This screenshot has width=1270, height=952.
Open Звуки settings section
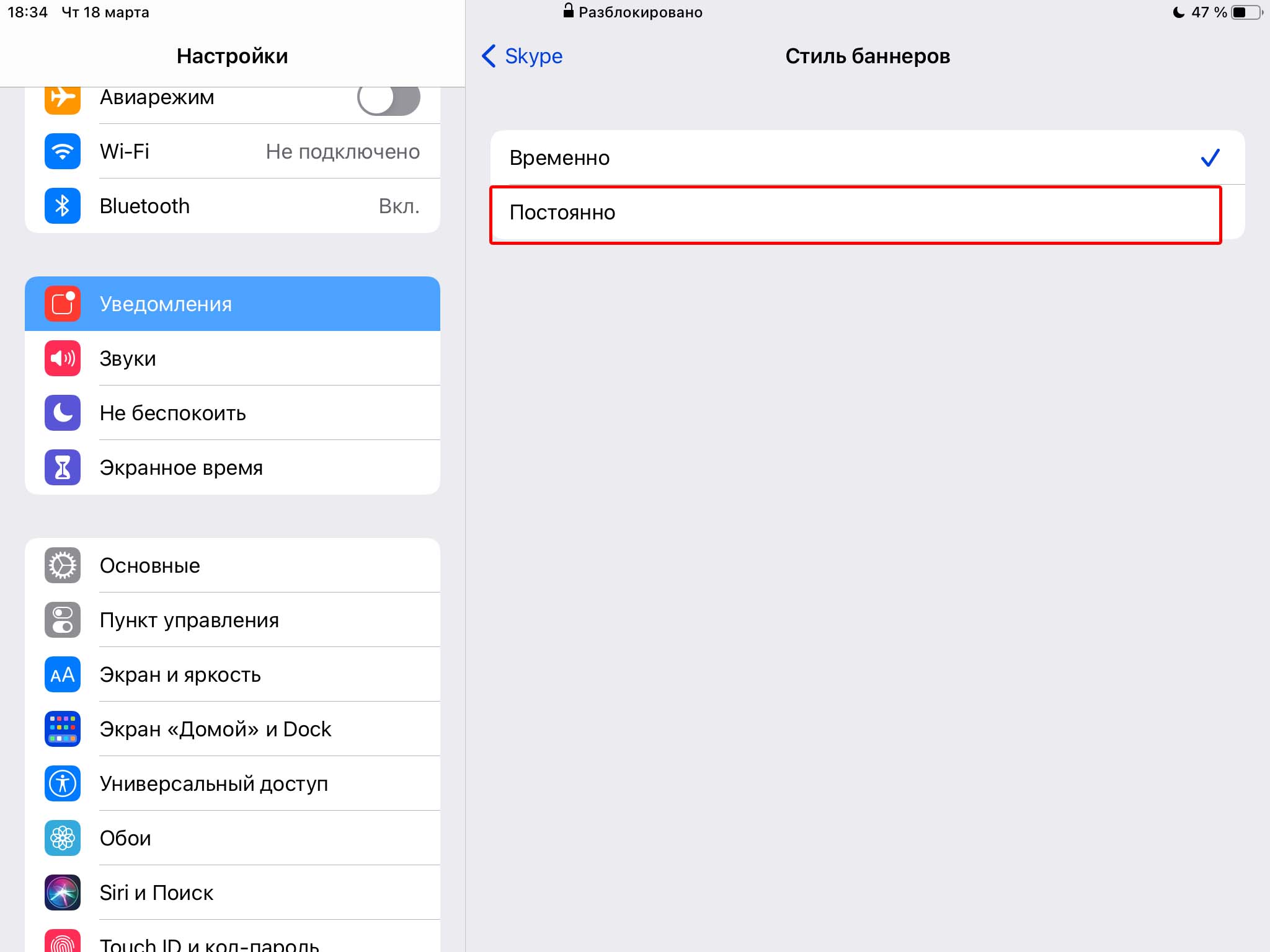230,358
